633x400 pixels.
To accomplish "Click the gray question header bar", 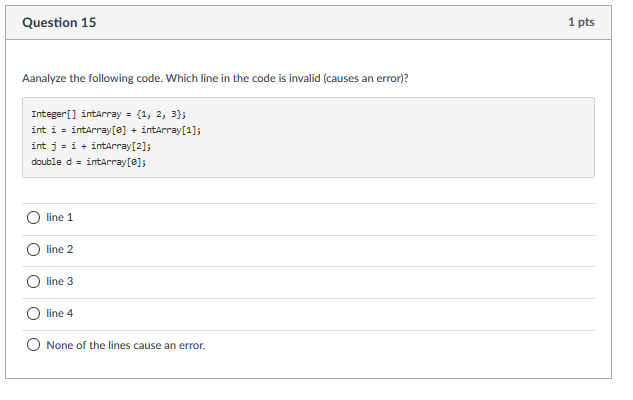I will point(320,22).
